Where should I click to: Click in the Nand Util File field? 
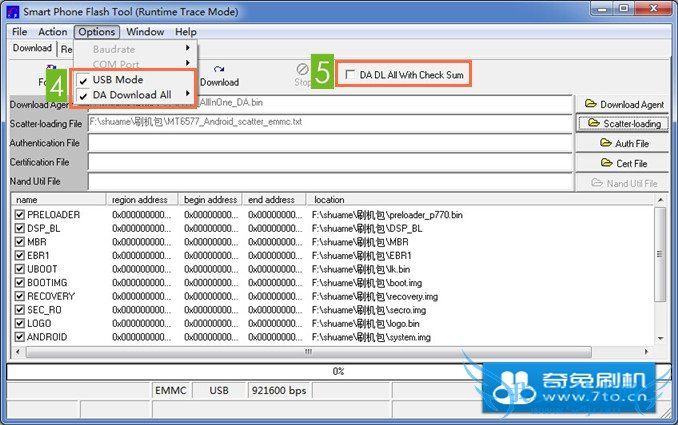tap(330, 182)
